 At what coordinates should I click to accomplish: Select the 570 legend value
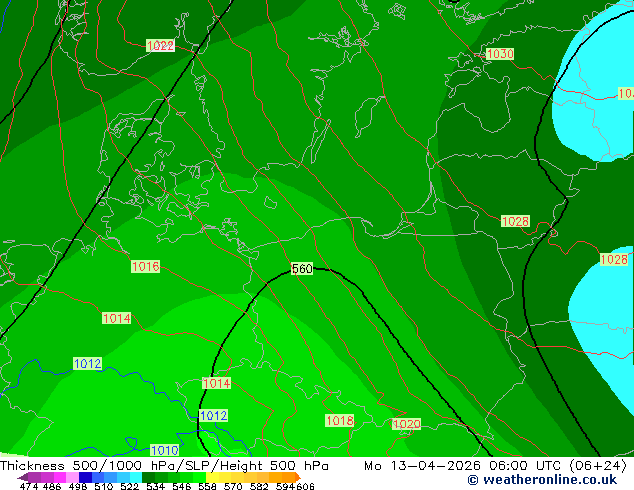click(x=233, y=486)
